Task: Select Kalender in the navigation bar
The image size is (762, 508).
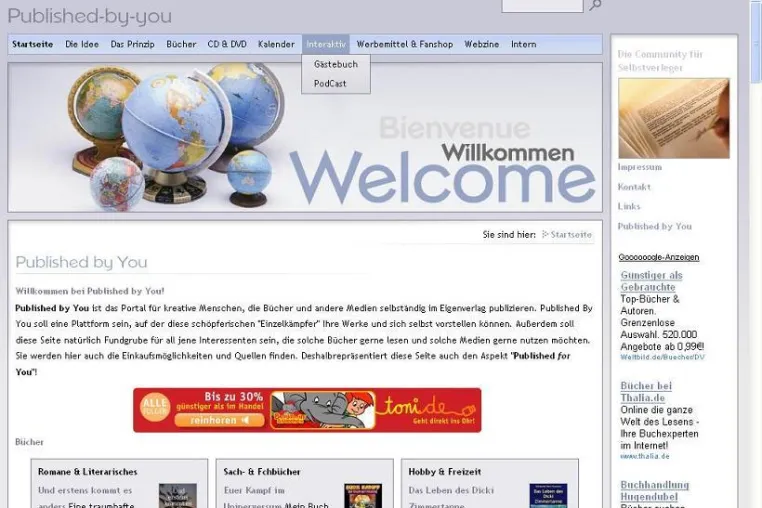Action: 276,44
